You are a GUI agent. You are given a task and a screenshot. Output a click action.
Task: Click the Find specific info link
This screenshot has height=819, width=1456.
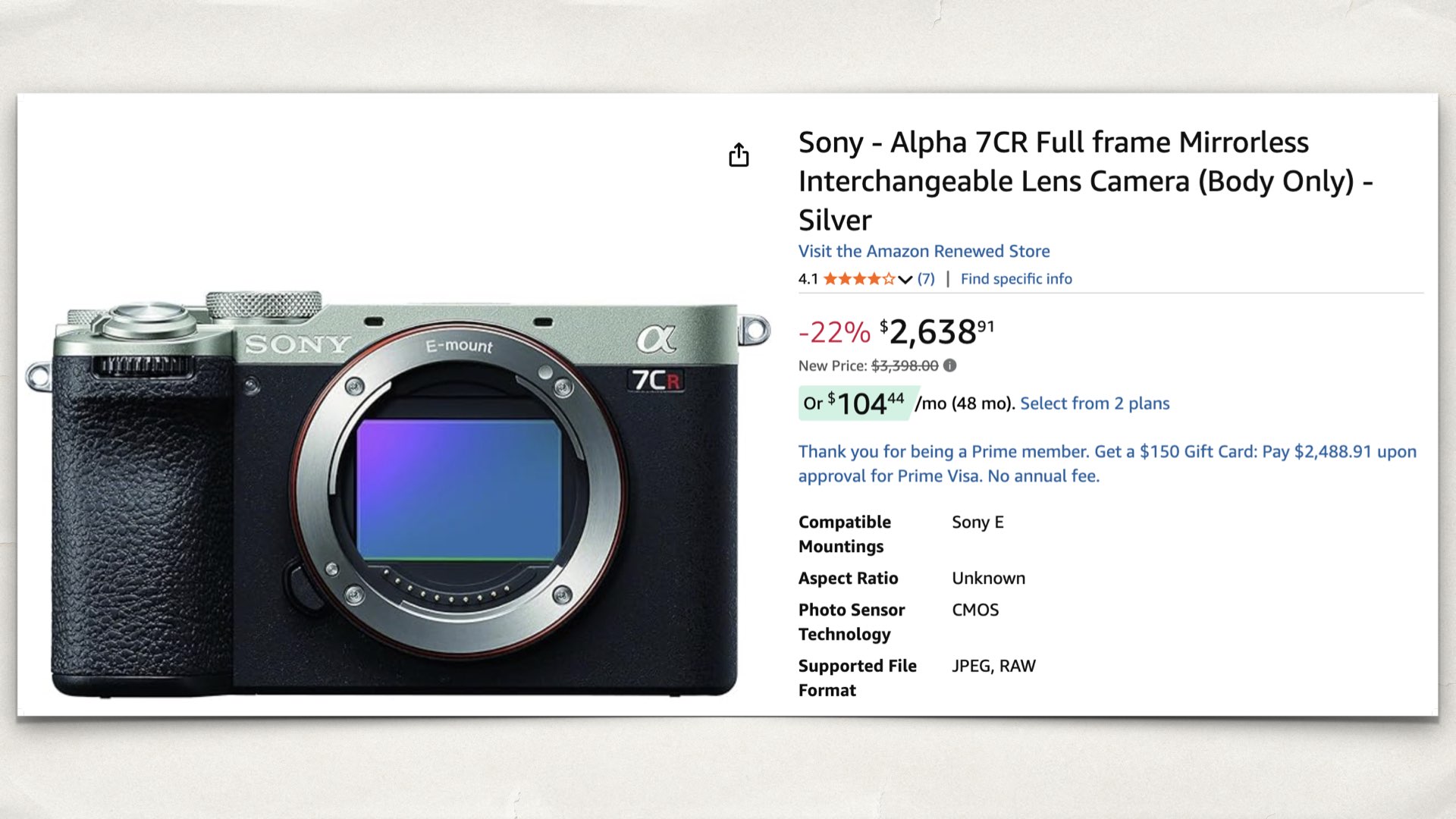coord(1016,278)
